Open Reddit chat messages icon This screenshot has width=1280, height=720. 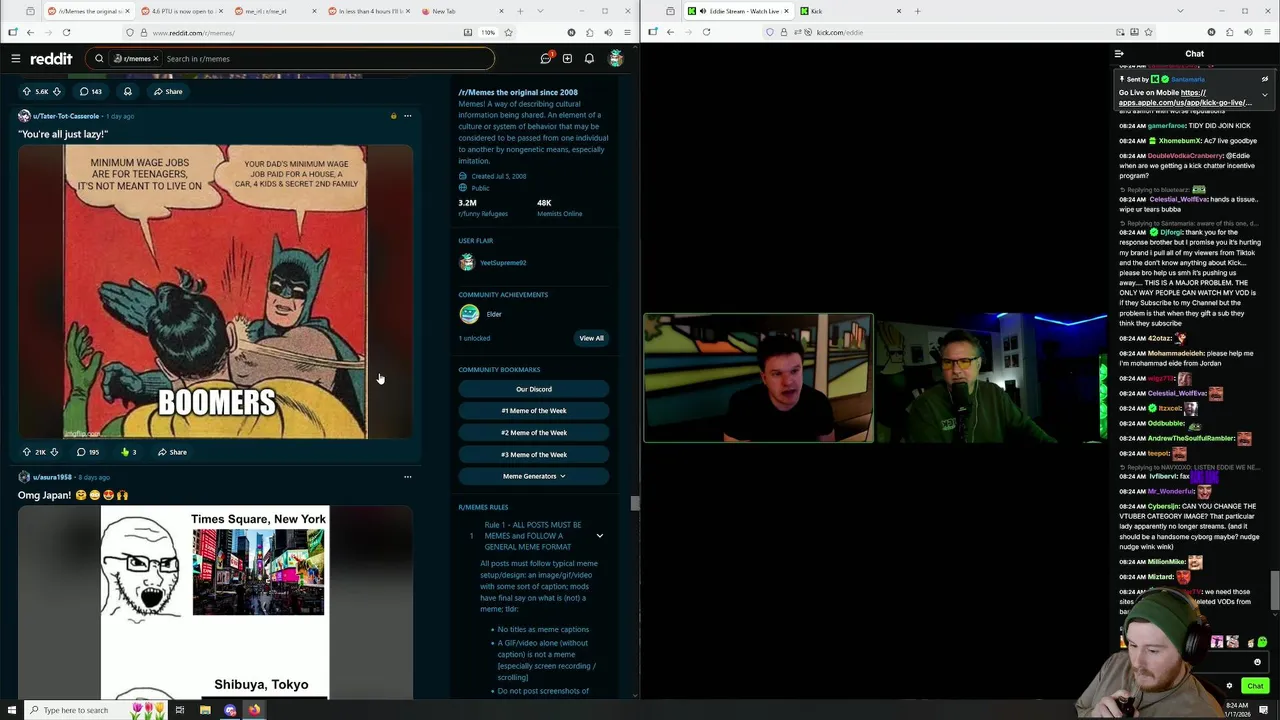coord(546,58)
